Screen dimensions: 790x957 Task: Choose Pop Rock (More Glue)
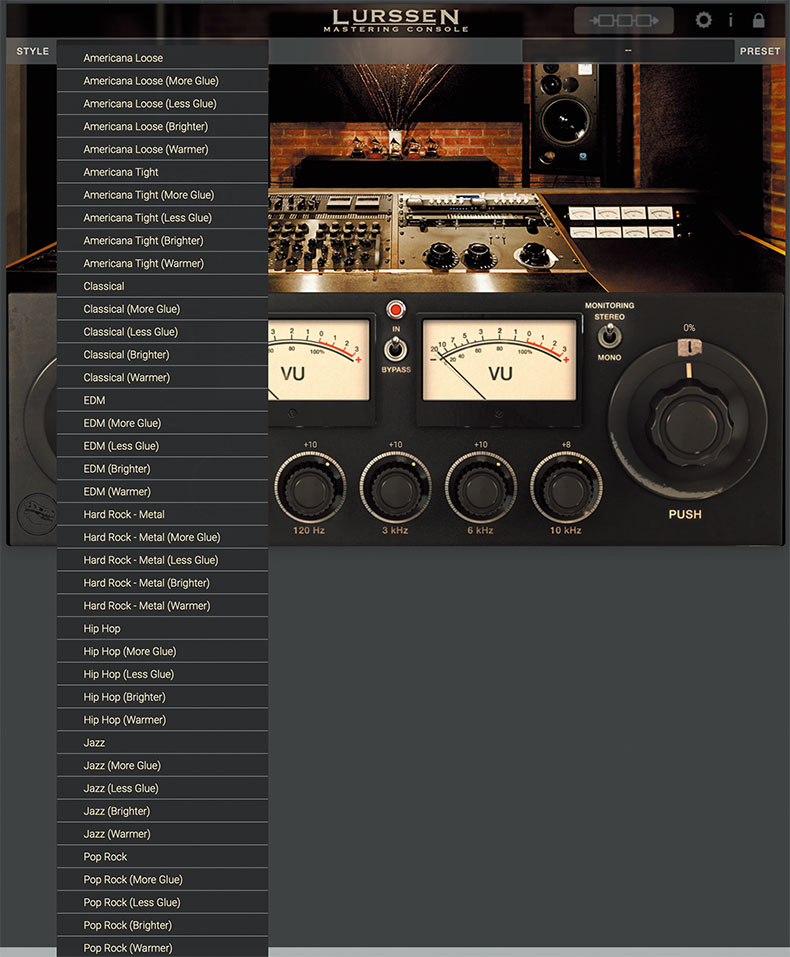(162, 879)
